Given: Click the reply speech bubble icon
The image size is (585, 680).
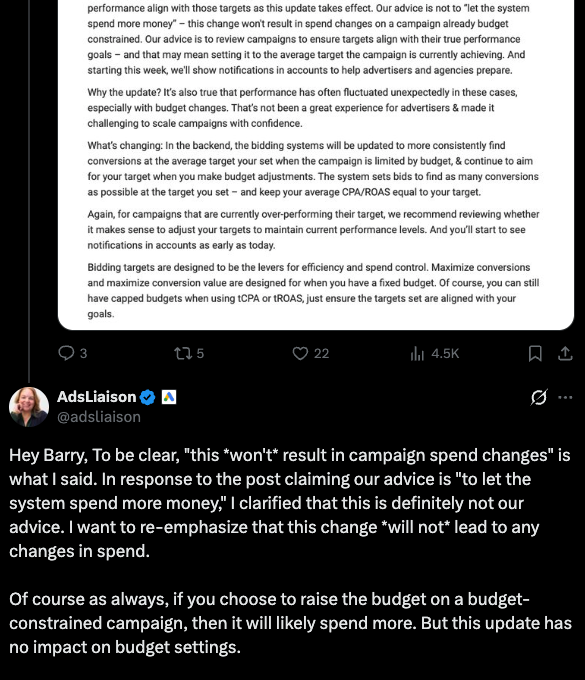Looking at the screenshot, I should click(x=66, y=353).
